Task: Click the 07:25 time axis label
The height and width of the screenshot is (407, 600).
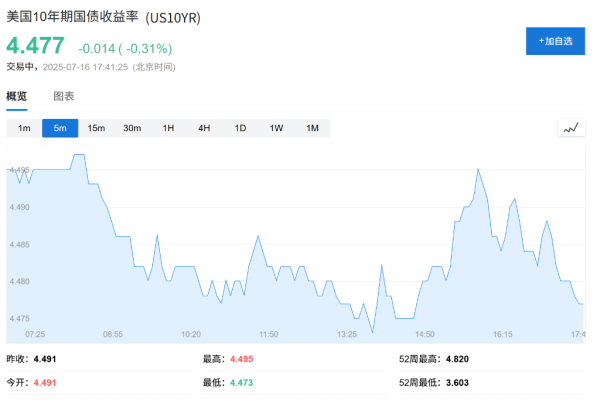Action: 35,334
